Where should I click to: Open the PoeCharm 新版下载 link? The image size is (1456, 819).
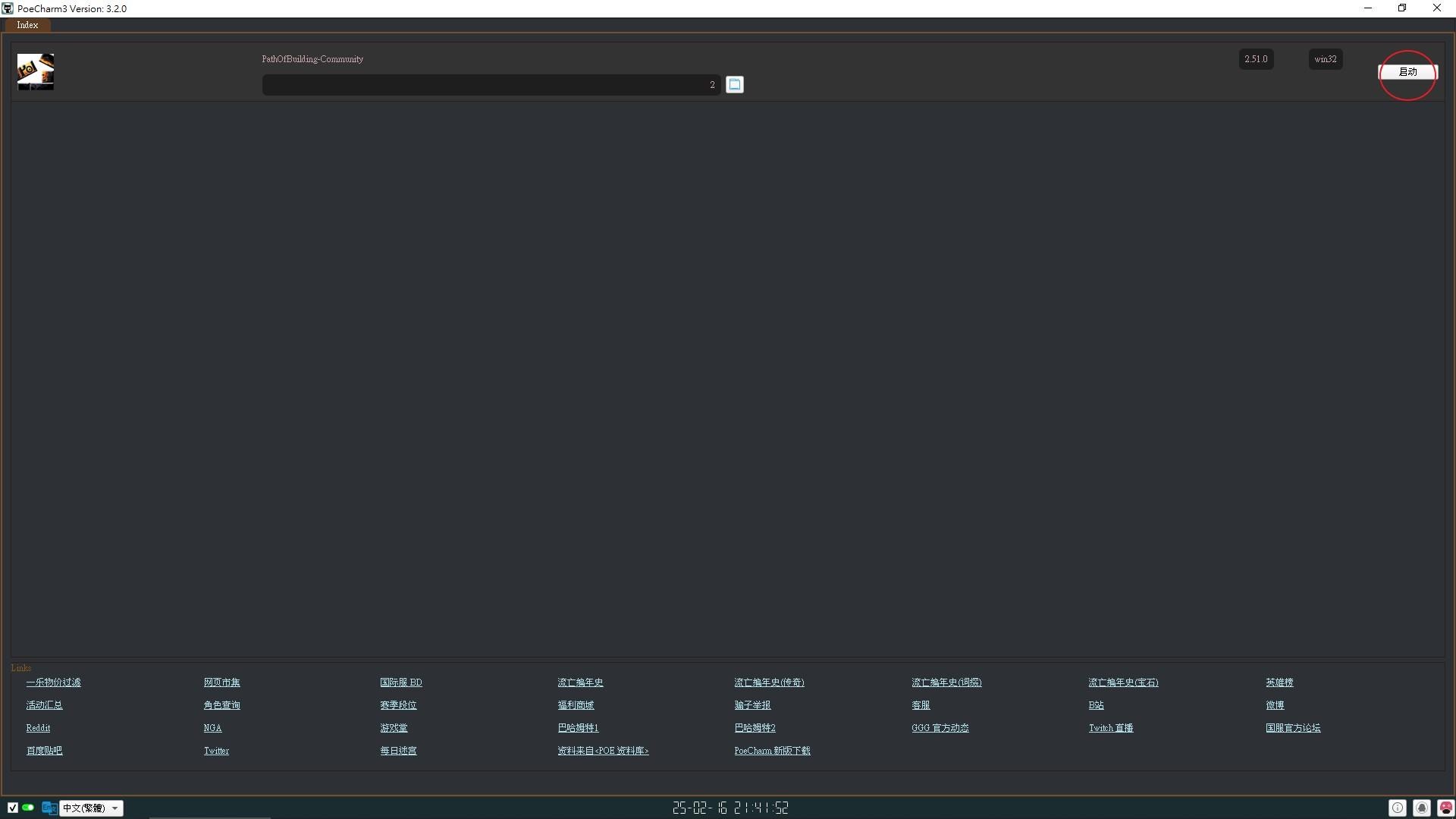click(x=771, y=751)
